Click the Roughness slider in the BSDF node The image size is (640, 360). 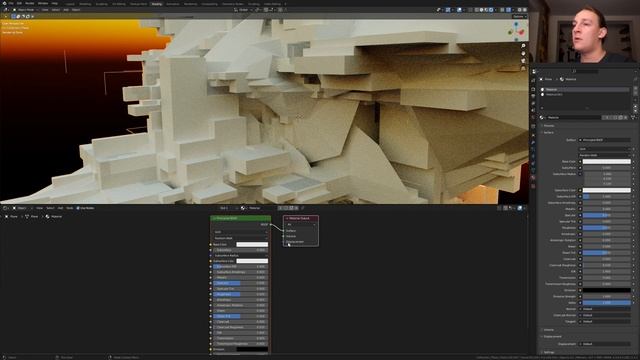point(240,294)
